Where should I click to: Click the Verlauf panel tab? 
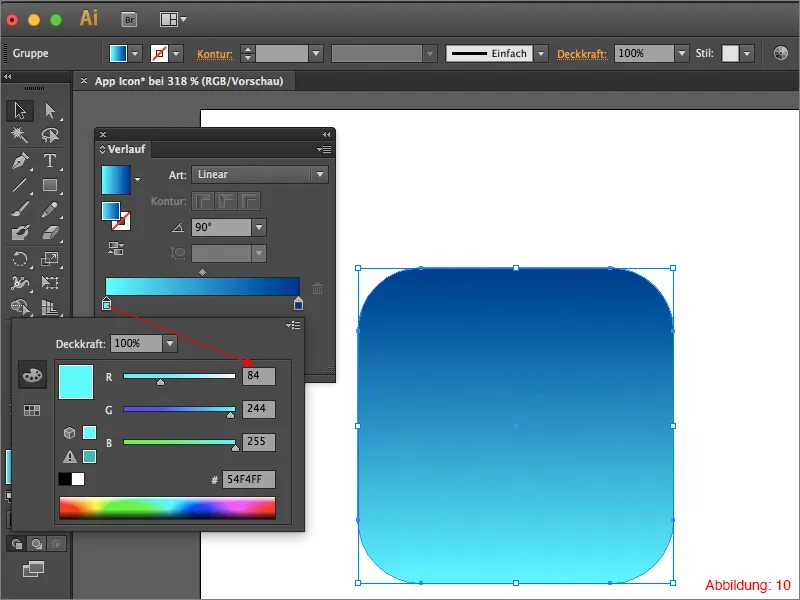(x=122, y=149)
